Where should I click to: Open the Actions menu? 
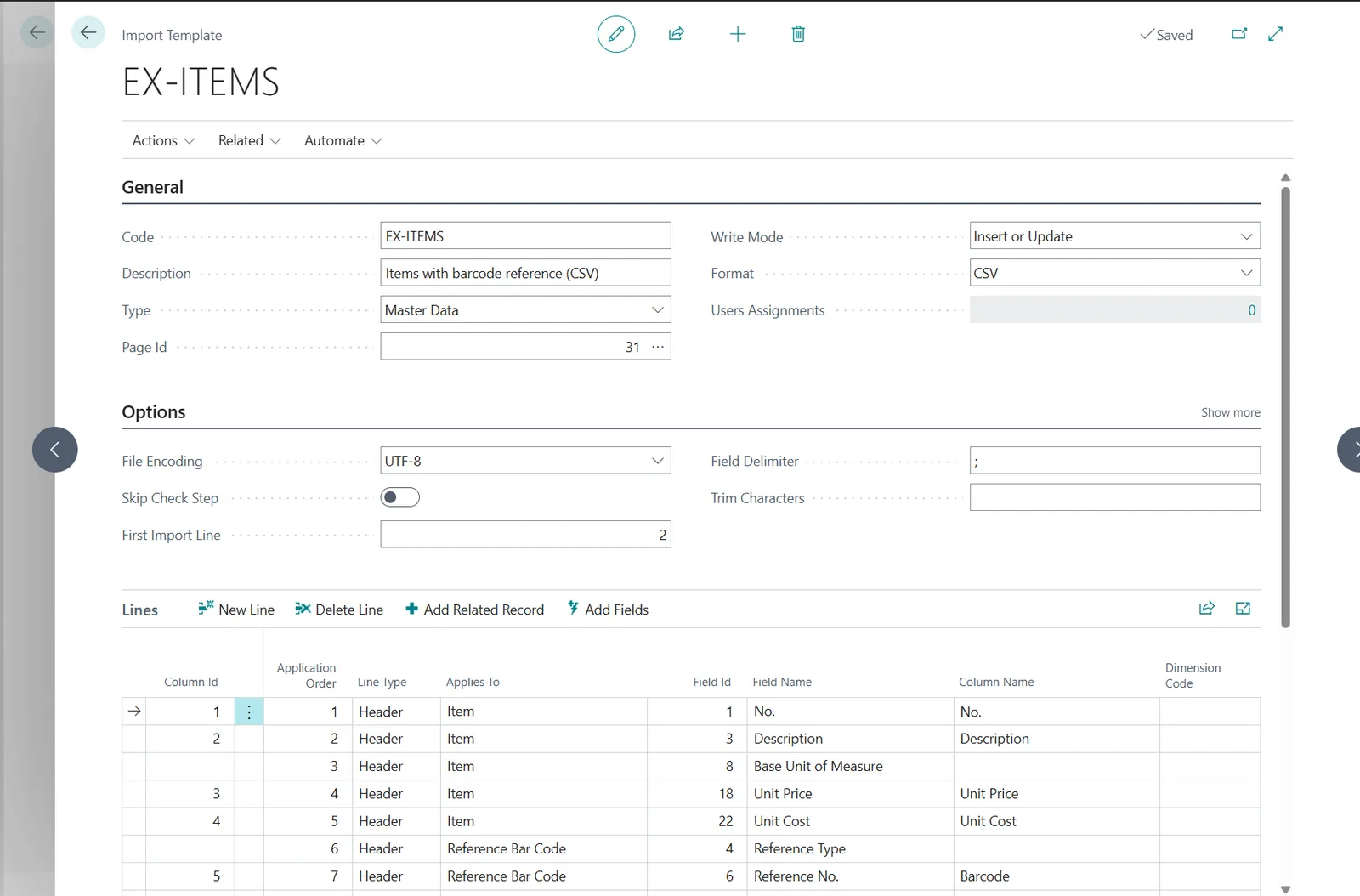tap(163, 140)
